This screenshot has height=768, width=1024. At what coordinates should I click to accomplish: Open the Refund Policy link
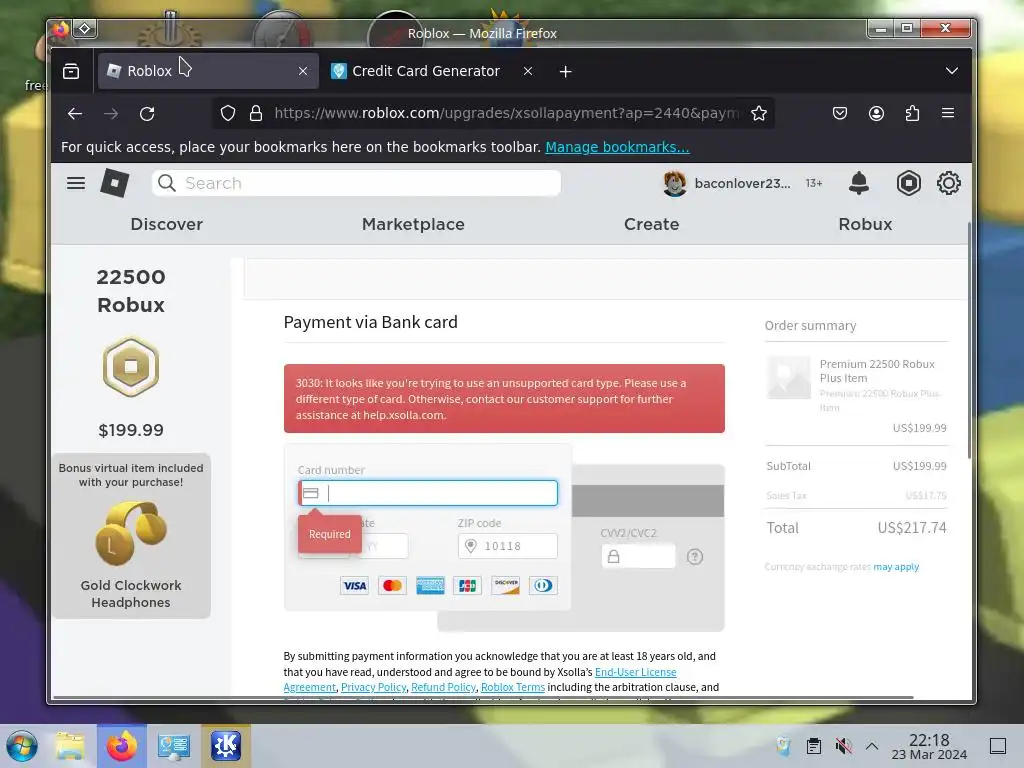point(443,687)
